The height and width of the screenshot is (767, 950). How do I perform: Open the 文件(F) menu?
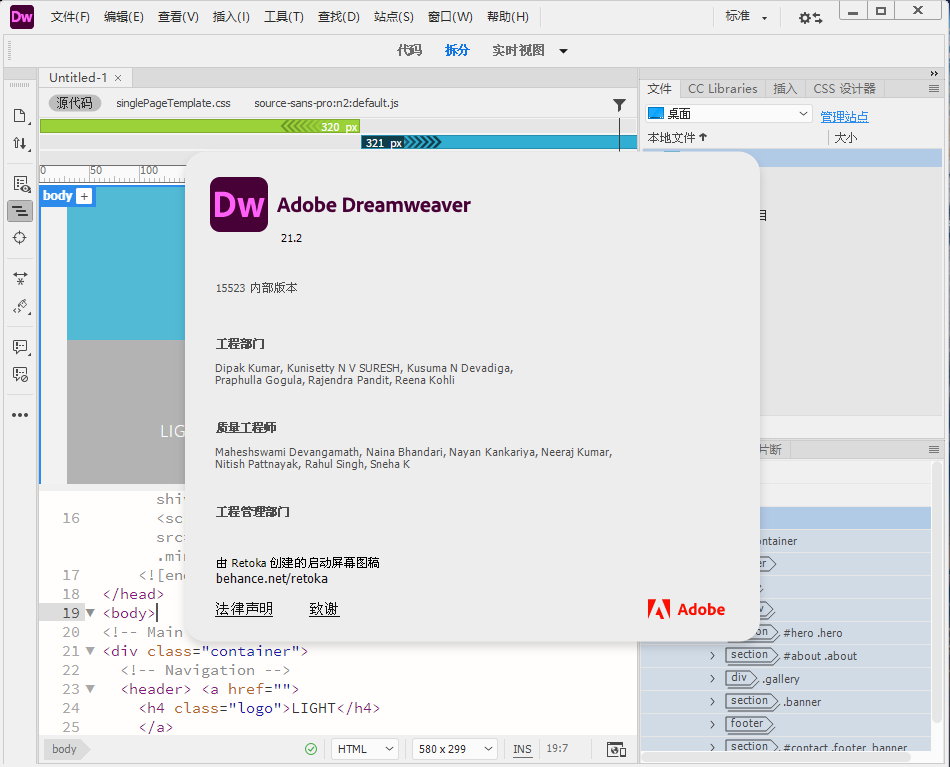click(x=70, y=17)
